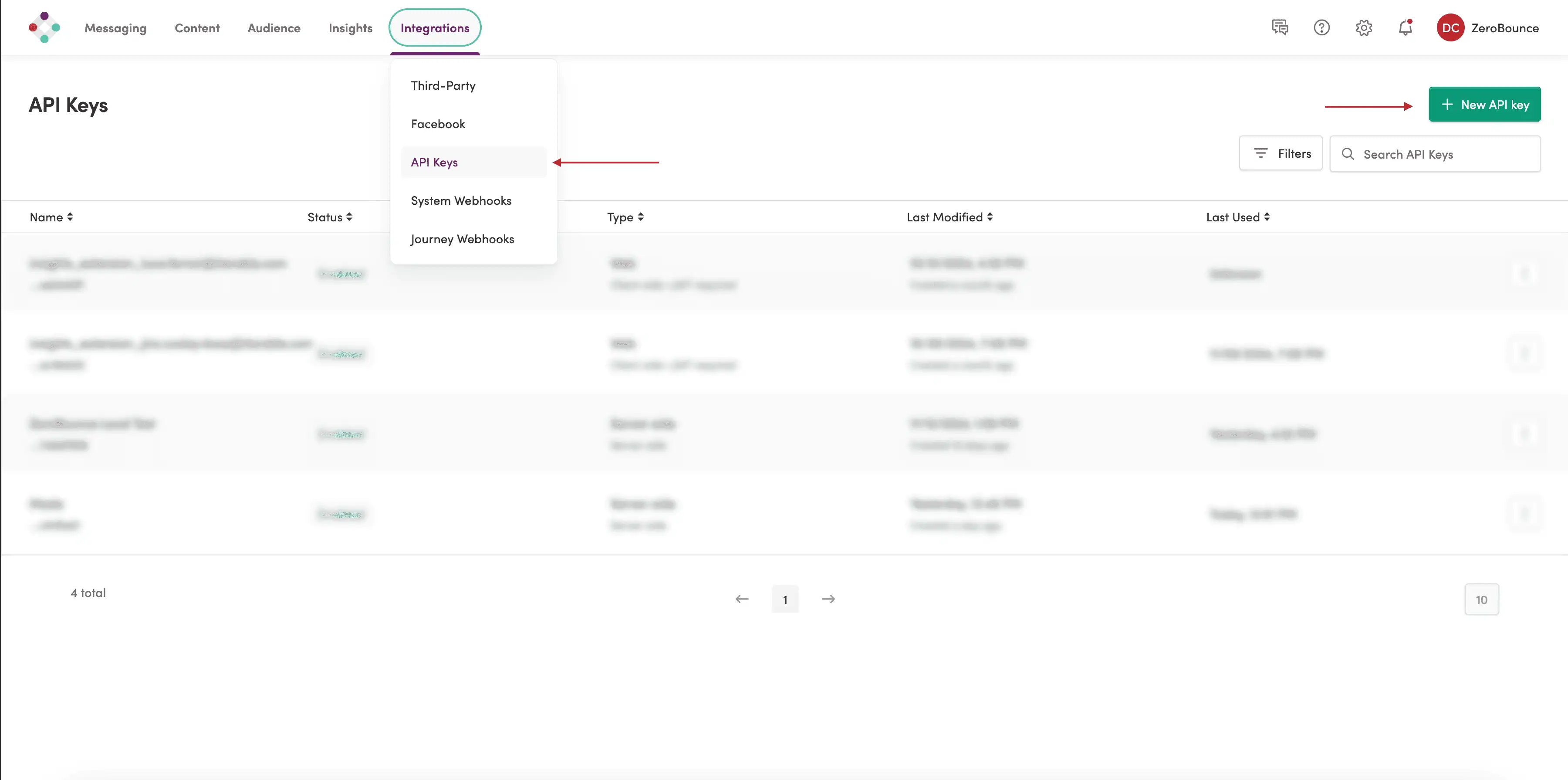Viewport: 1568px width, 780px height.
Task: Toggle sorting on the Status column
Action: pos(329,217)
